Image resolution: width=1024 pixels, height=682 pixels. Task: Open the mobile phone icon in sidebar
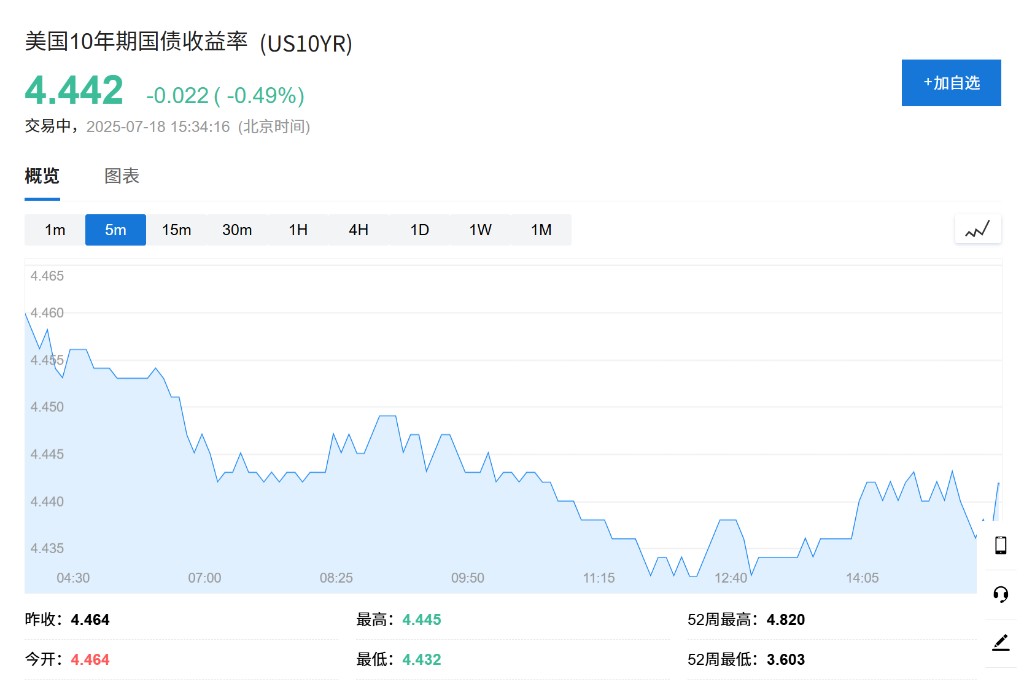click(x=1000, y=545)
